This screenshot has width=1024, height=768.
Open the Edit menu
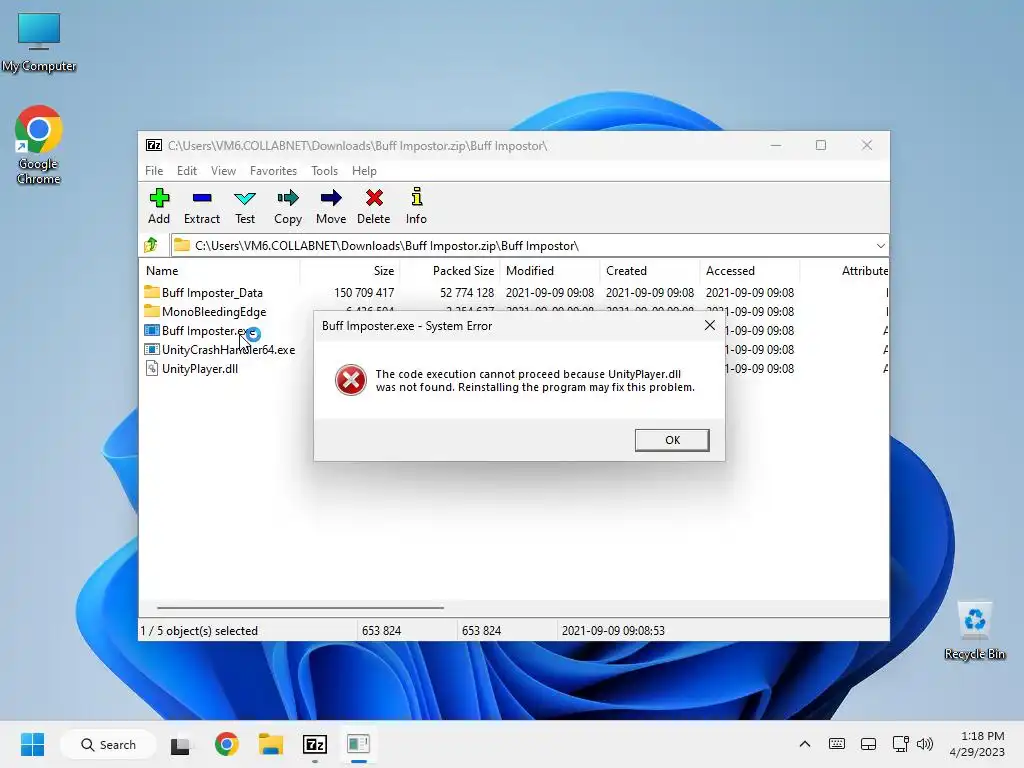click(187, 170)
